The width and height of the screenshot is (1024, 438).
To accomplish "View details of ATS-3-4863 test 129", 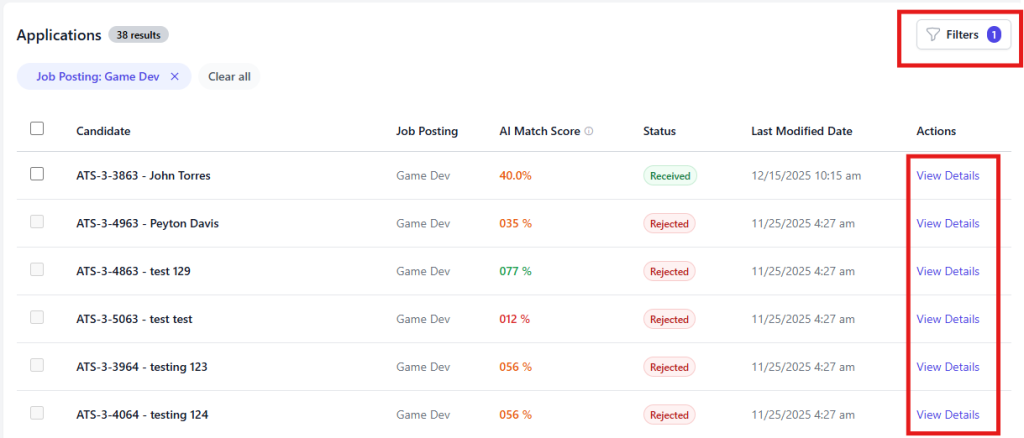I will pyautogui.click(x=948, y=271).
